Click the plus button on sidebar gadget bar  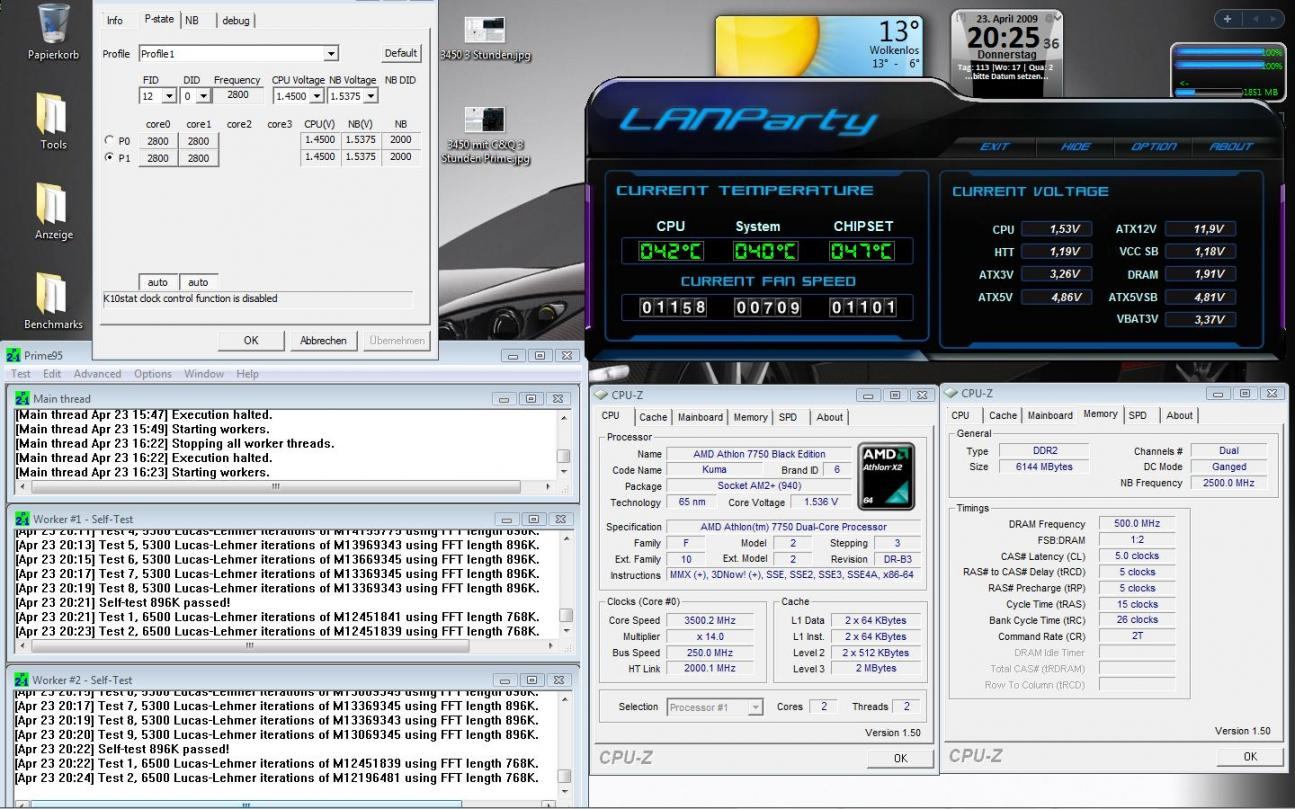coord(1227,19)
